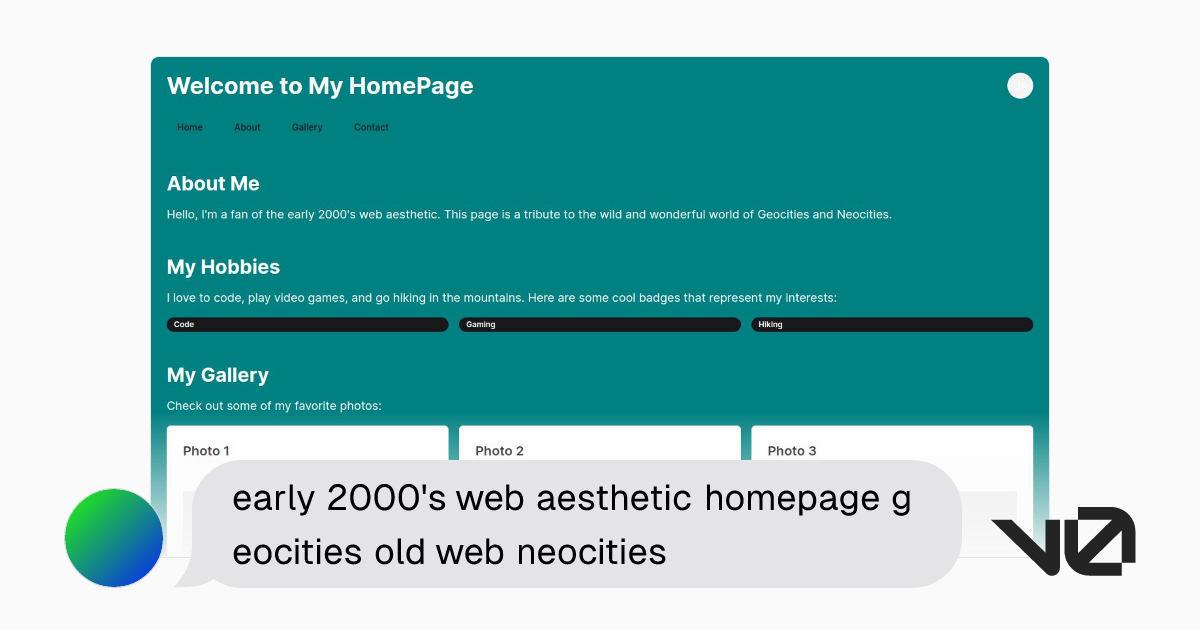Open the Home nav link
Image resolution: width=1200 pixels, height=630 pixels.
[x=190, y=128]
